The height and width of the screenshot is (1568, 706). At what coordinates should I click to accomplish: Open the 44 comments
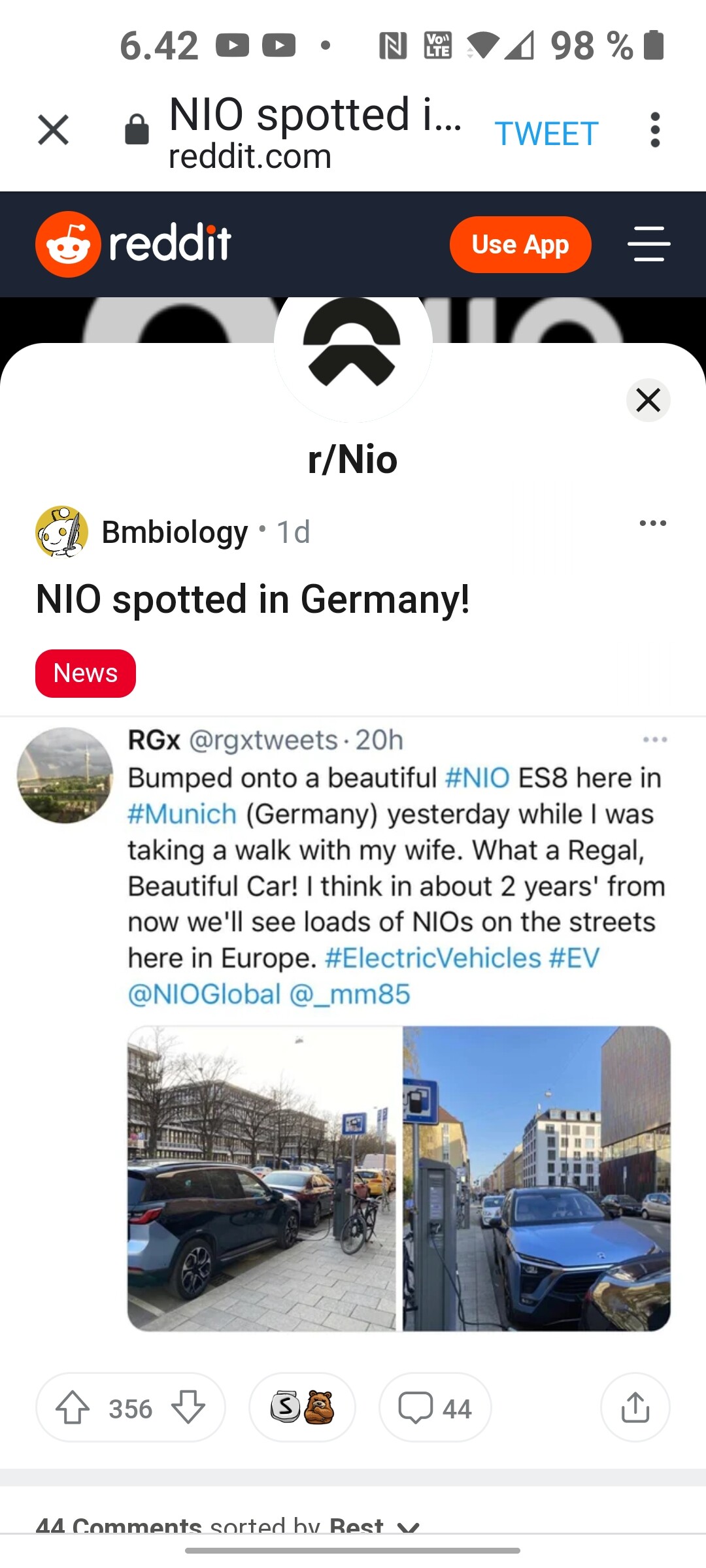(x=435, y=1407)
